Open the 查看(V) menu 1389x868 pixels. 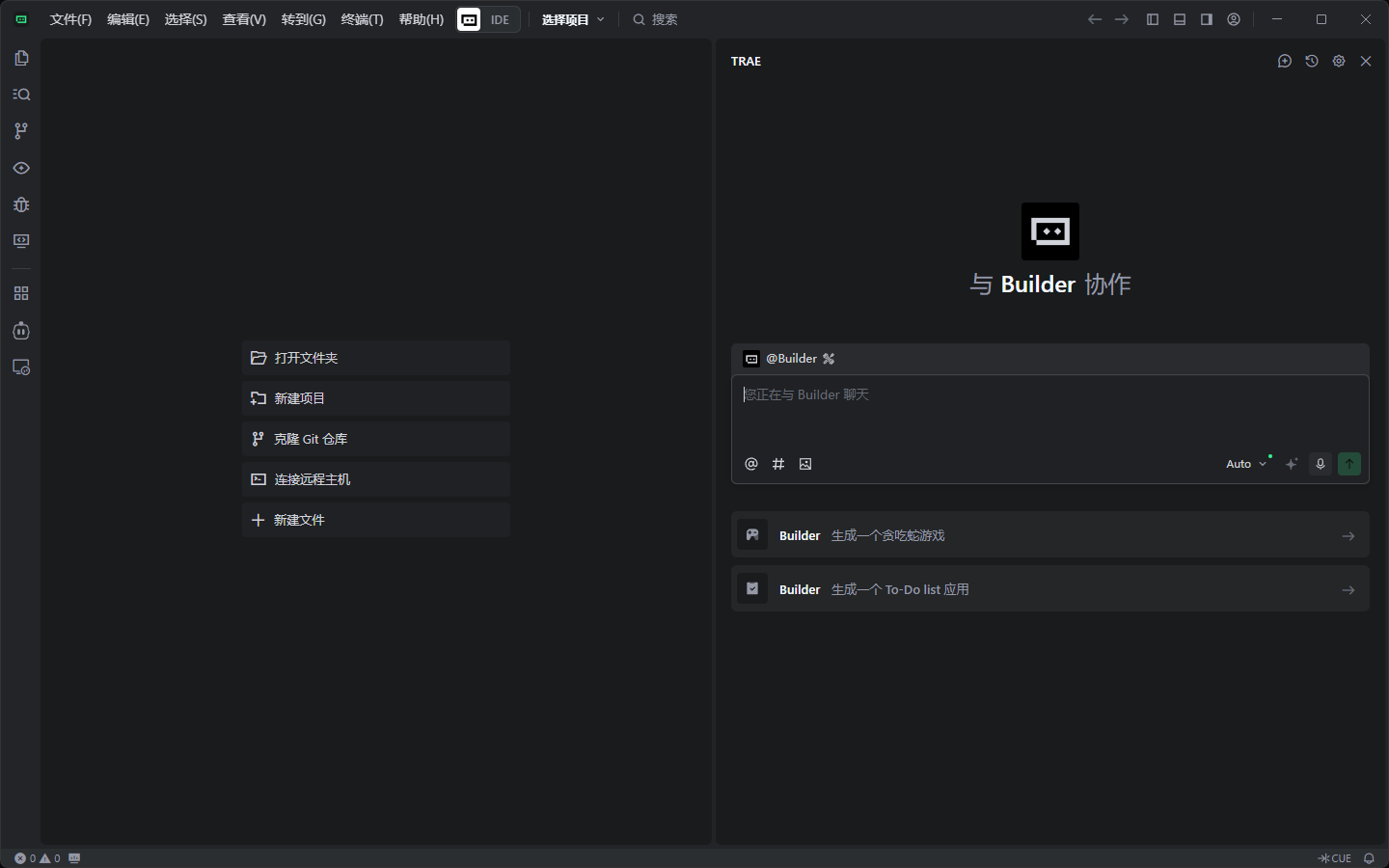pos(244,19)
